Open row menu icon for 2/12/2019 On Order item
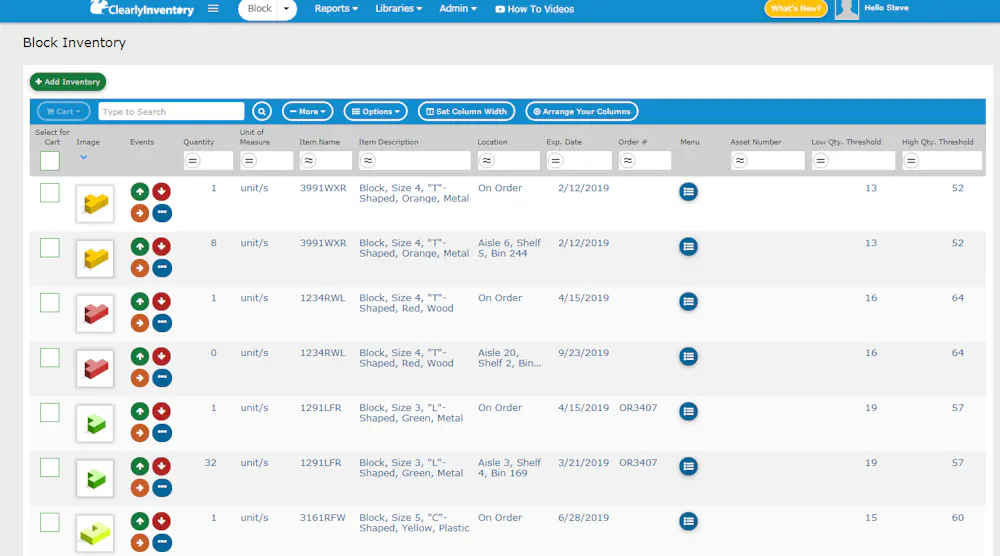Screen dimensions: 1000x556 tap(688, 191)
